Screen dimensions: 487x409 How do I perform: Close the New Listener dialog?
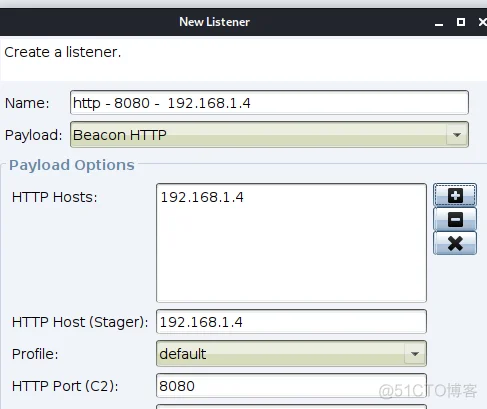pyautogui.click(x=482, y=22)
